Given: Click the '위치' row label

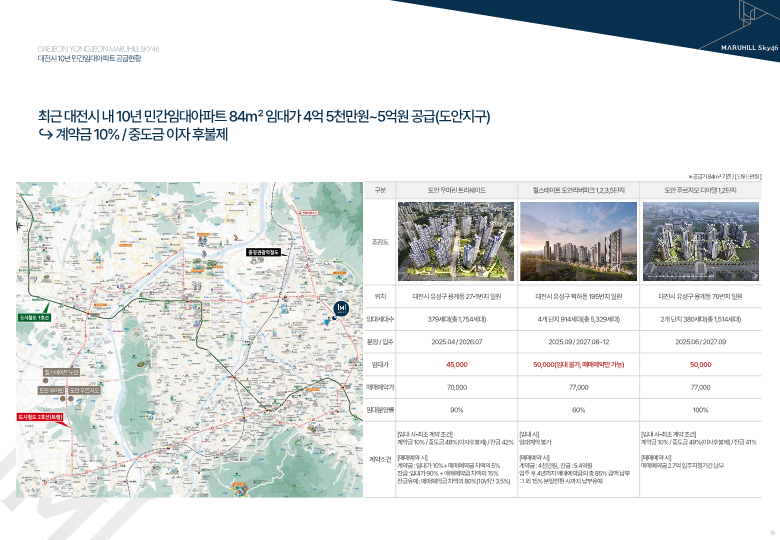Looking at the screenshot, I should click(x=380, y=296).
